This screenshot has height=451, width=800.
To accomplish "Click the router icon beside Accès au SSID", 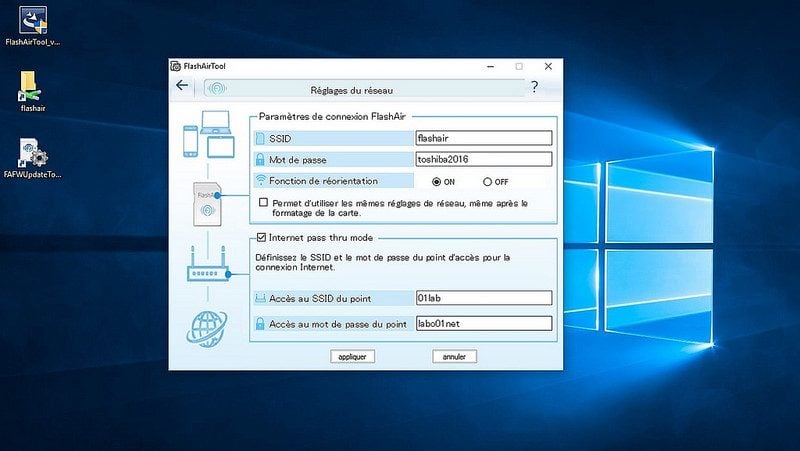I will coord(260,298).
